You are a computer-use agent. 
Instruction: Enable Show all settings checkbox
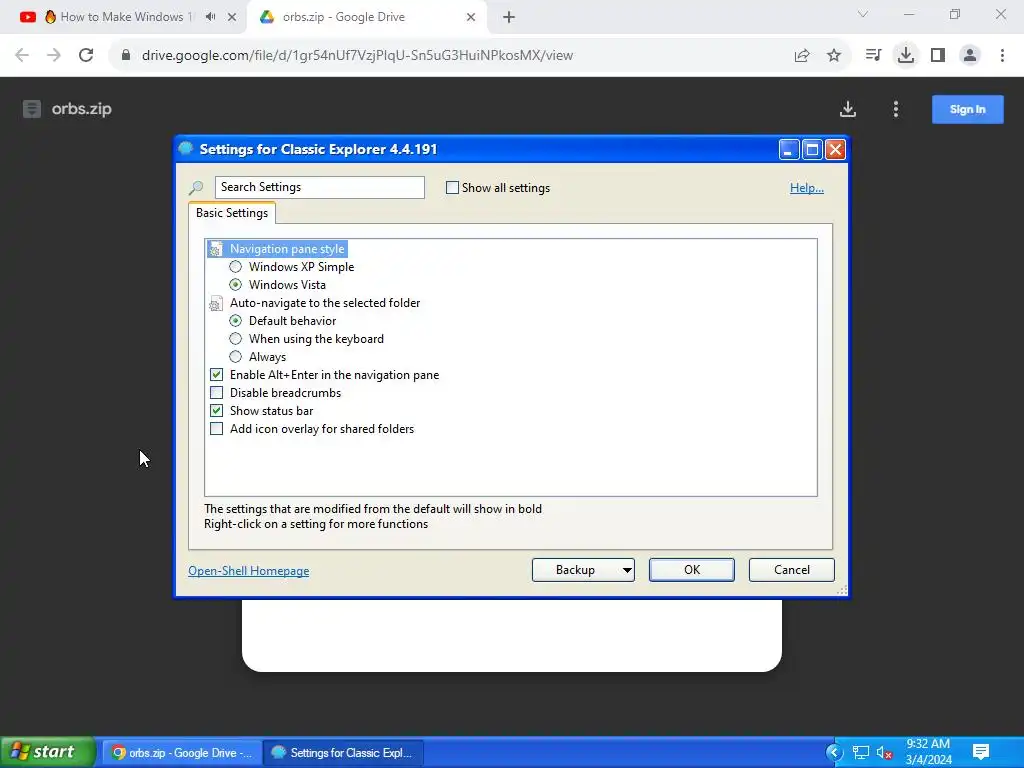452,187
